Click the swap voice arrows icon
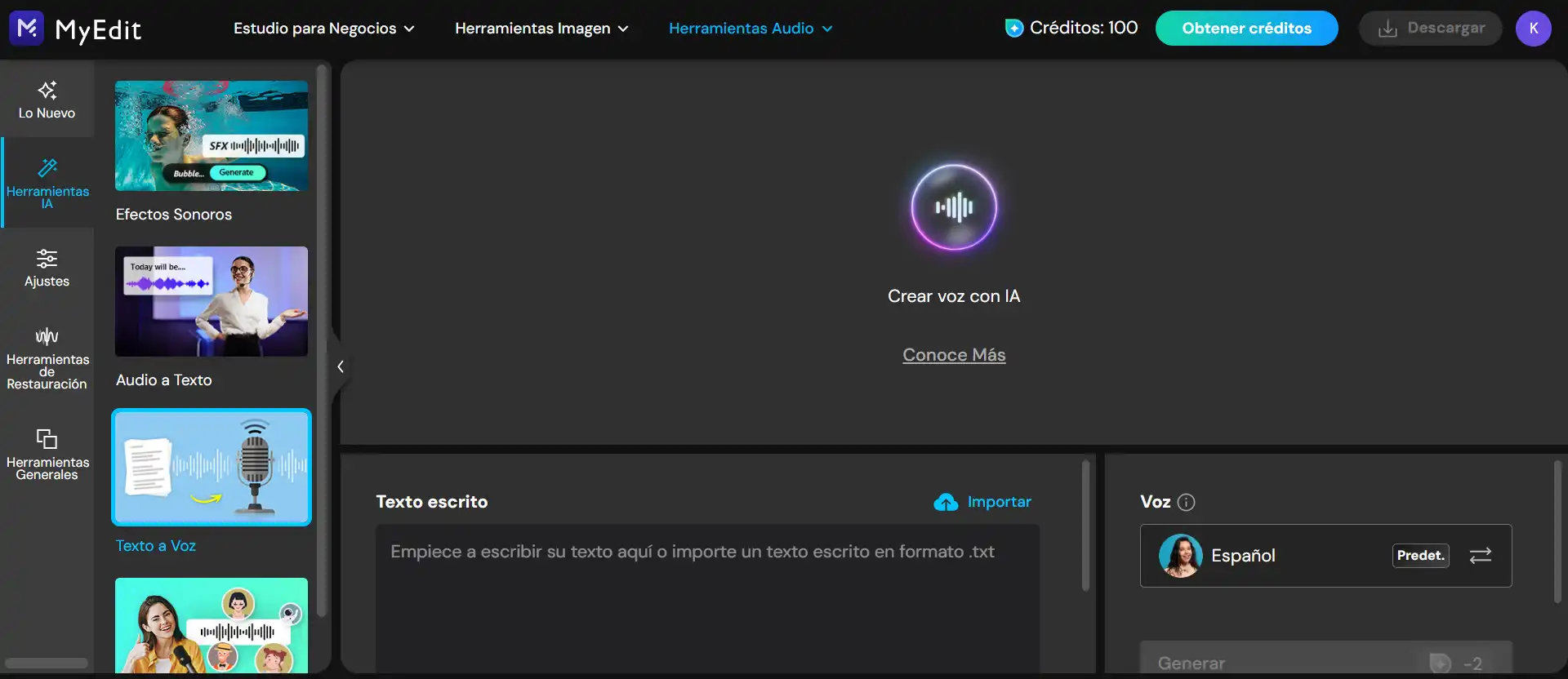This screenshot has width=1568, height=679. coord(1481,556)
